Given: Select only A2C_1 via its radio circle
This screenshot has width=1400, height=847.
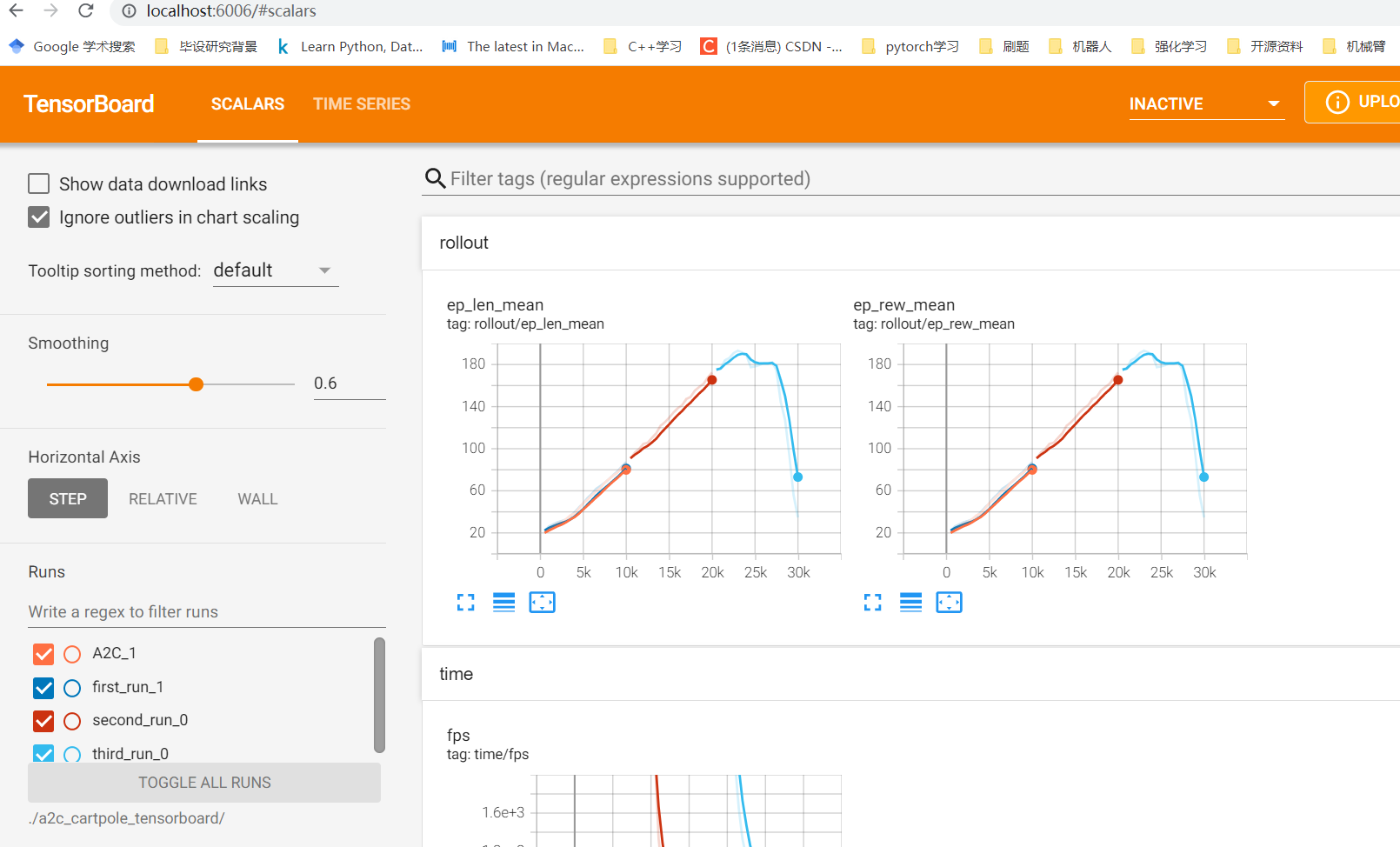Looking at the screenshot, I should tap(72, 654).
